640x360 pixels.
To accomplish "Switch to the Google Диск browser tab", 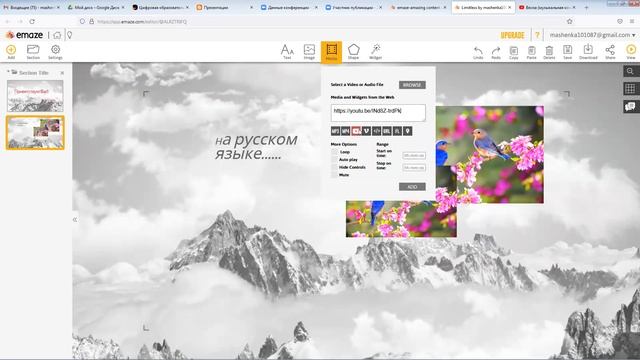I will tap(96, 7).
